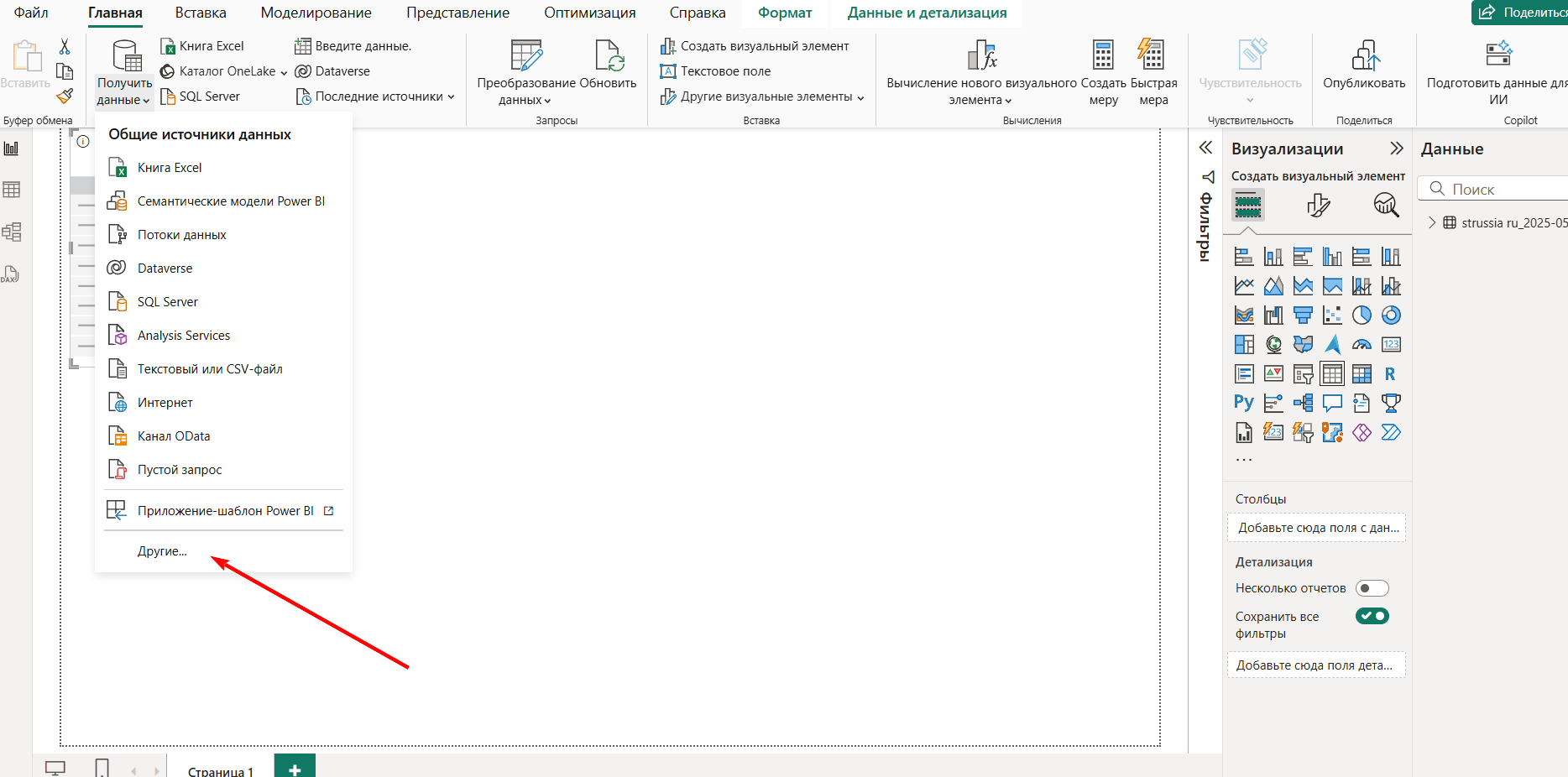Switch to table view in left sidebar

pos(12,190)
